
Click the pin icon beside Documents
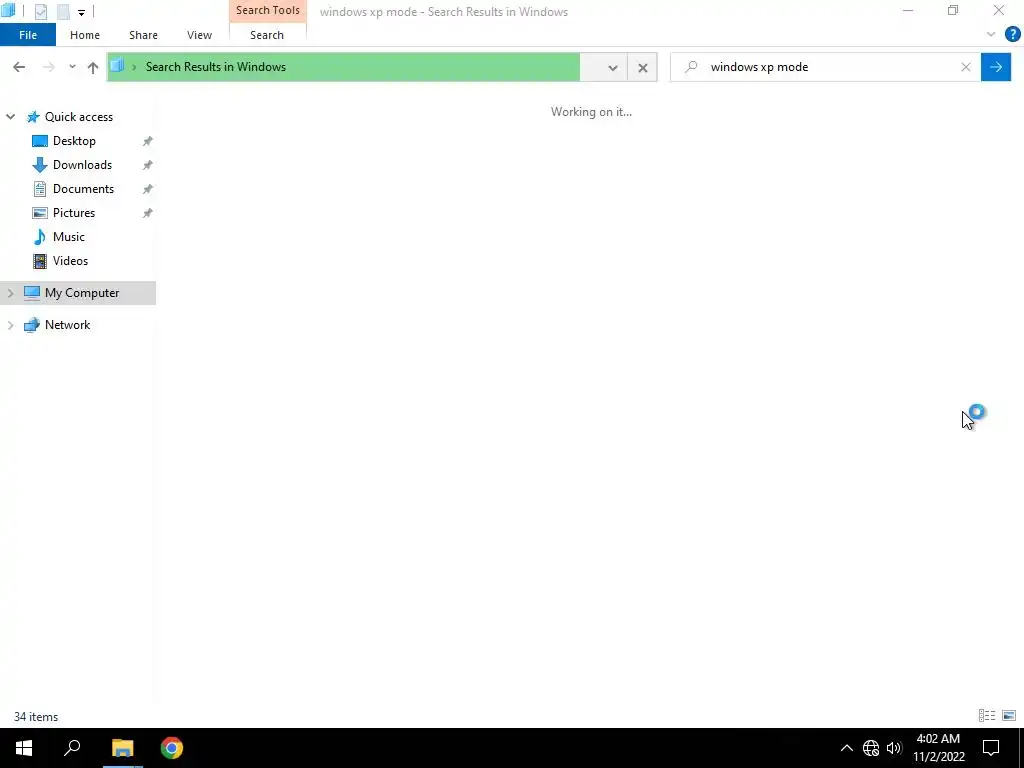click(x=148, y=189)
